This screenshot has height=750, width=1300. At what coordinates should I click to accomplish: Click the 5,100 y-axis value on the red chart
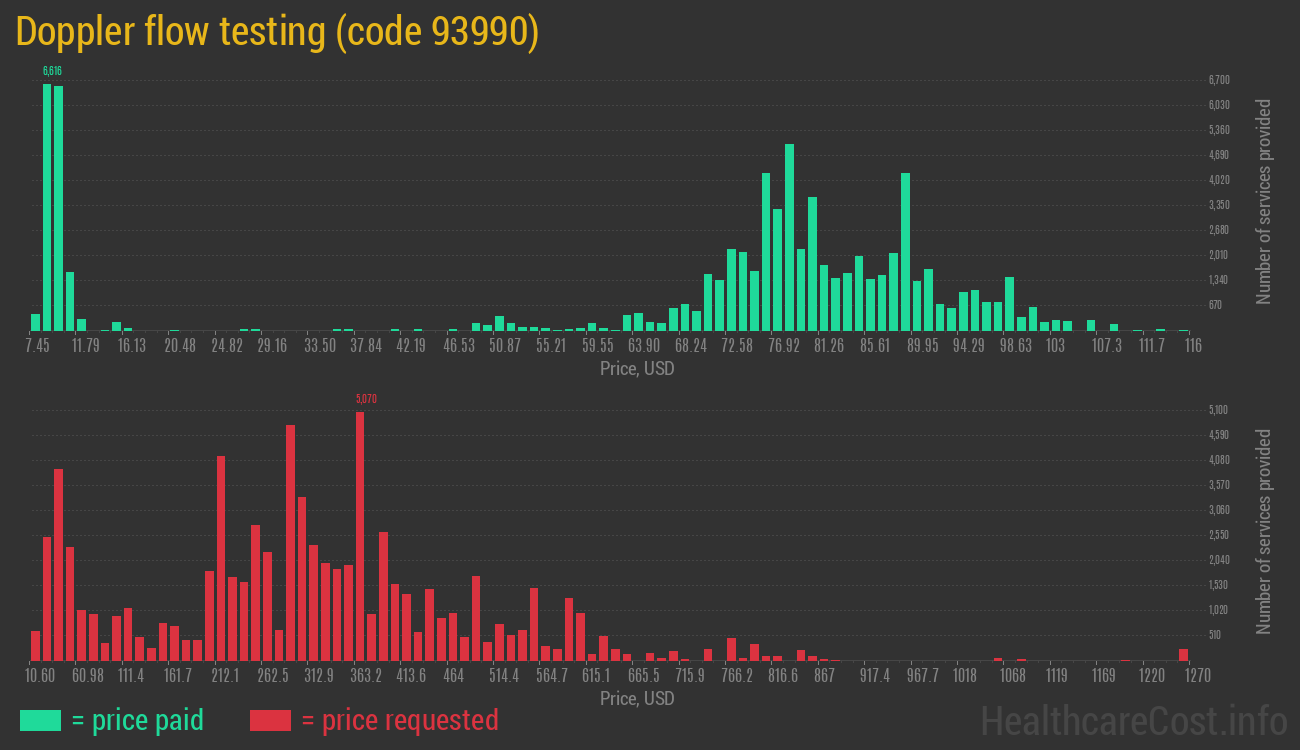[x=1219, y=410]
